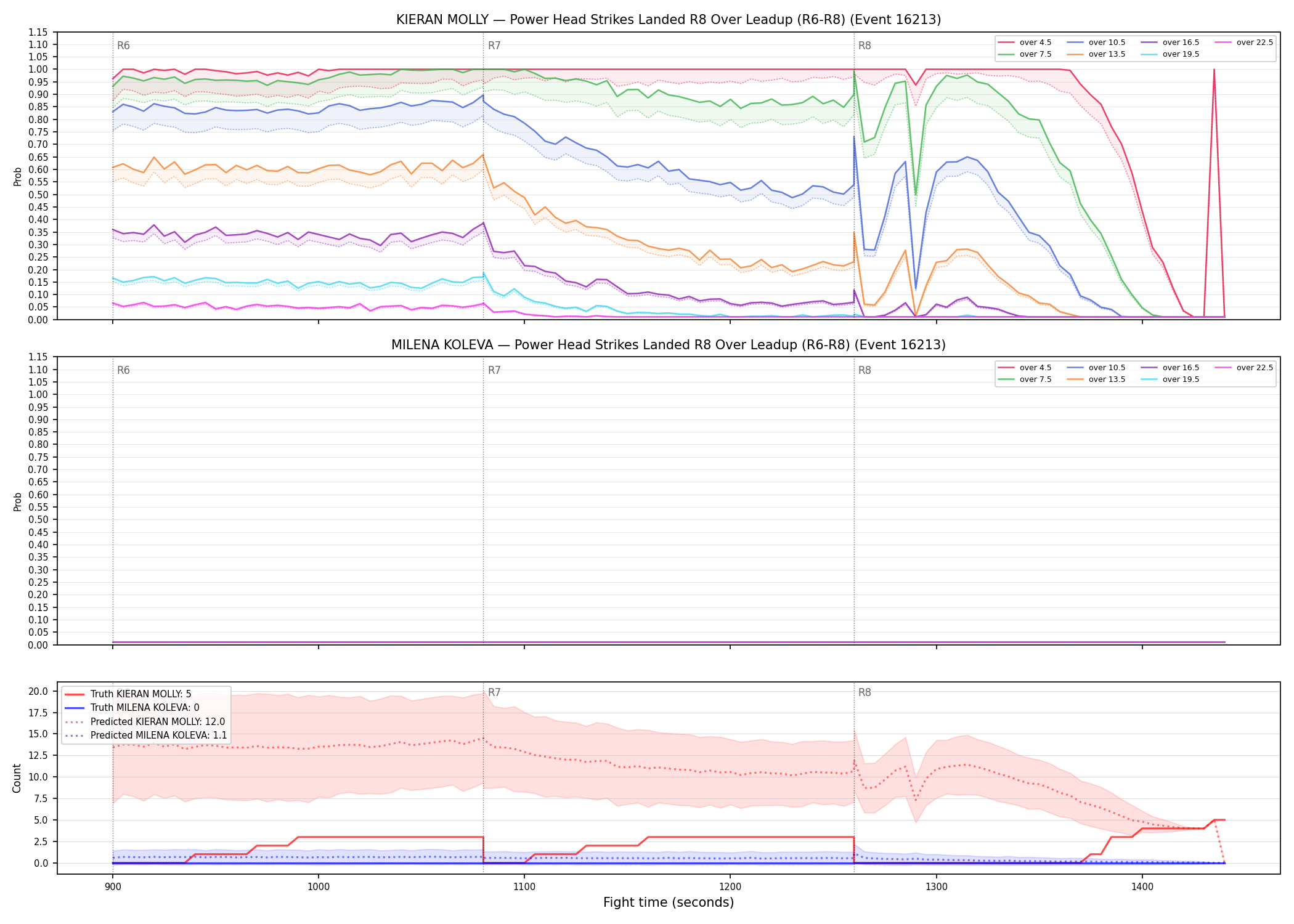Click the 7.5 tick on the Count axis

41,799
